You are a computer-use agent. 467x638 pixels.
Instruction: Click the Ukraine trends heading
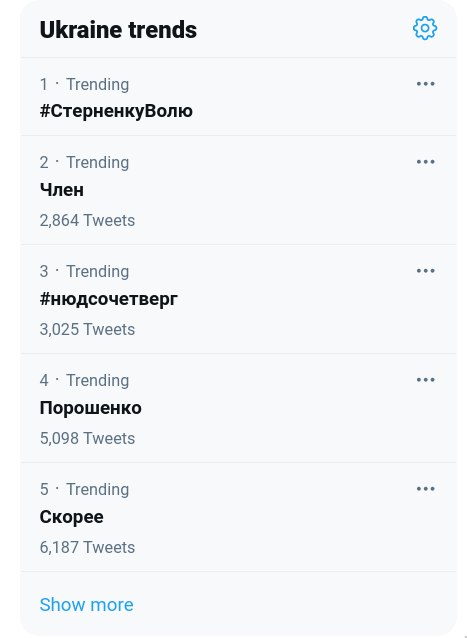pyautogui.click(x=118, y=30)
